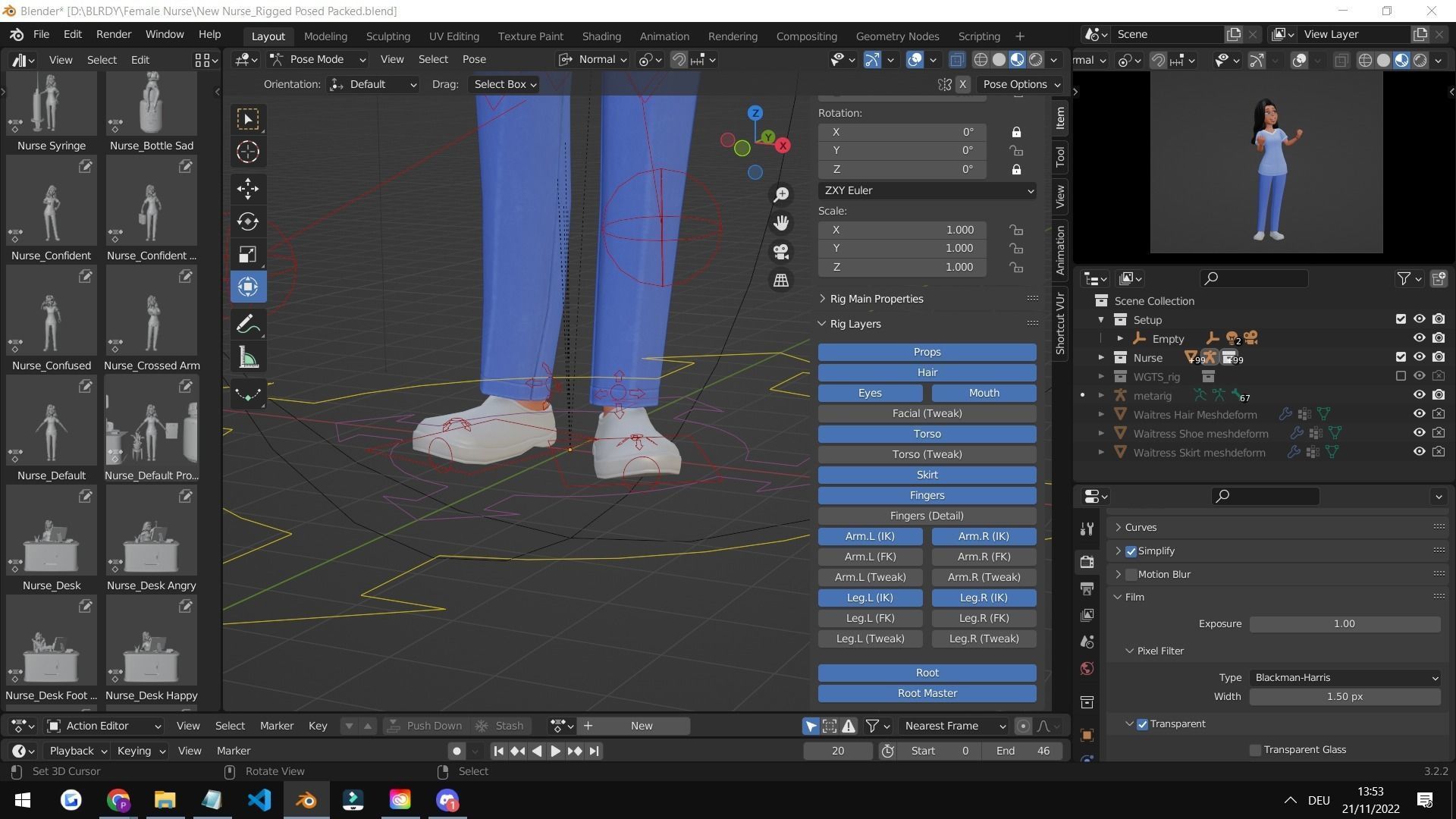Play animation forward
1456x819 pixels.
coord(555,751)
